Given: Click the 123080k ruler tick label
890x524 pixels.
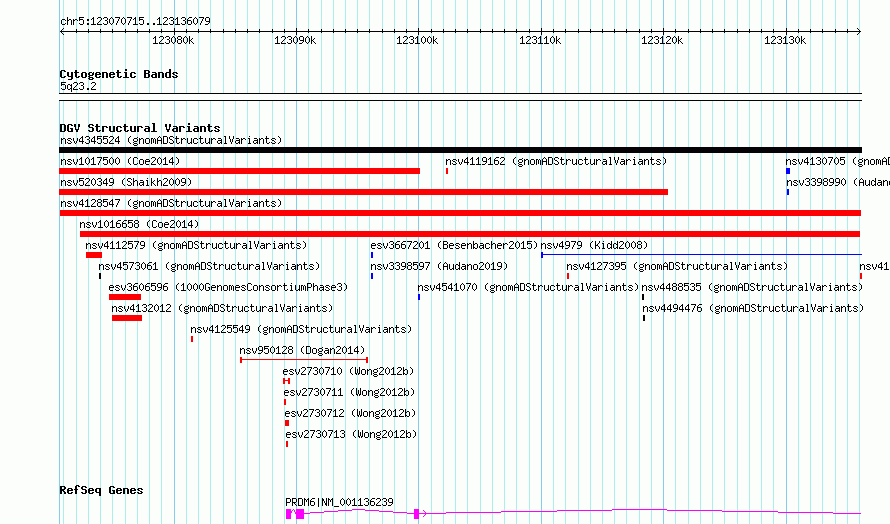Looking at the screenshot, I should tap(173, 40).
